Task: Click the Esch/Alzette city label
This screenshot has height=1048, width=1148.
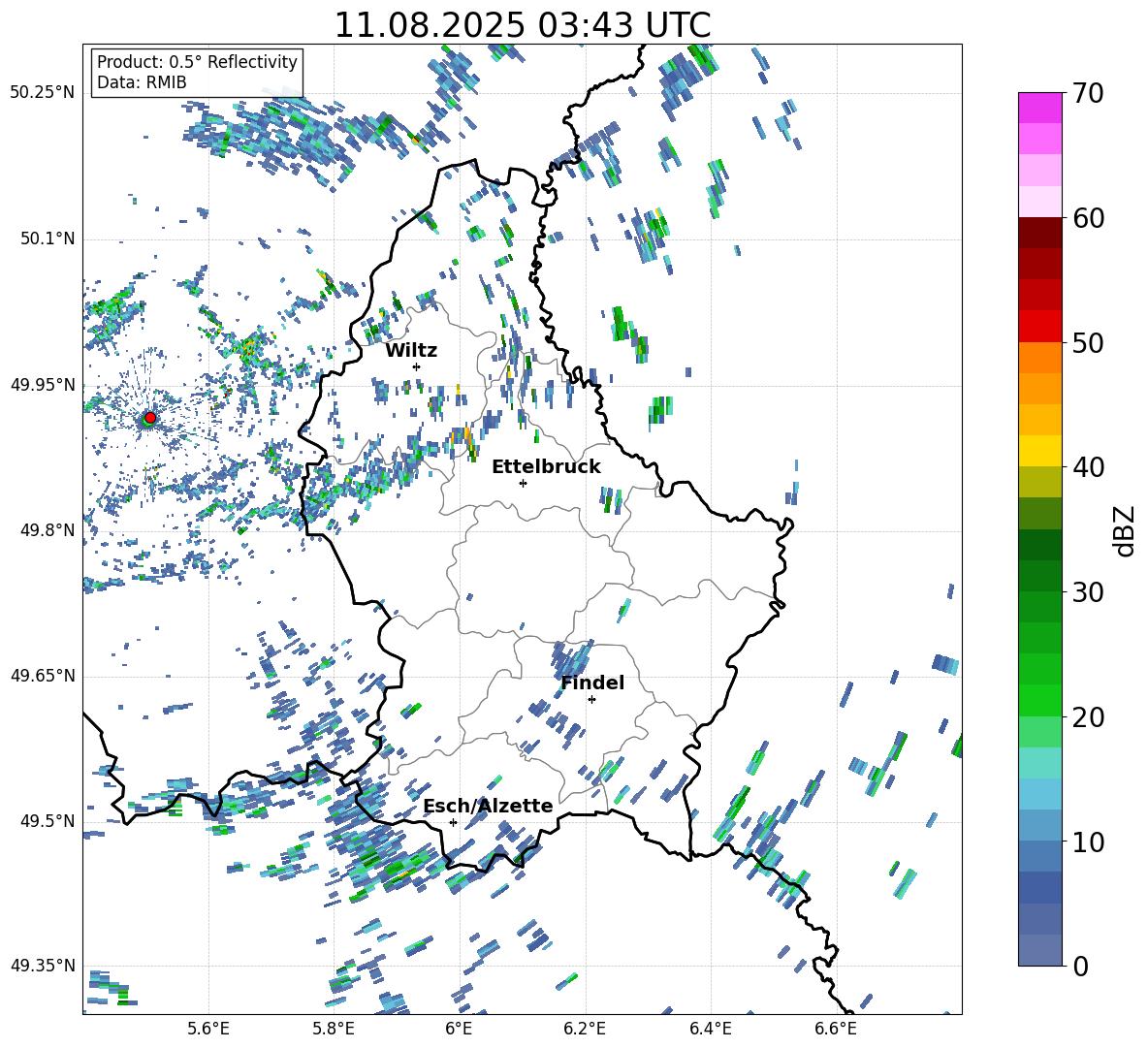Action: point(489,806)
